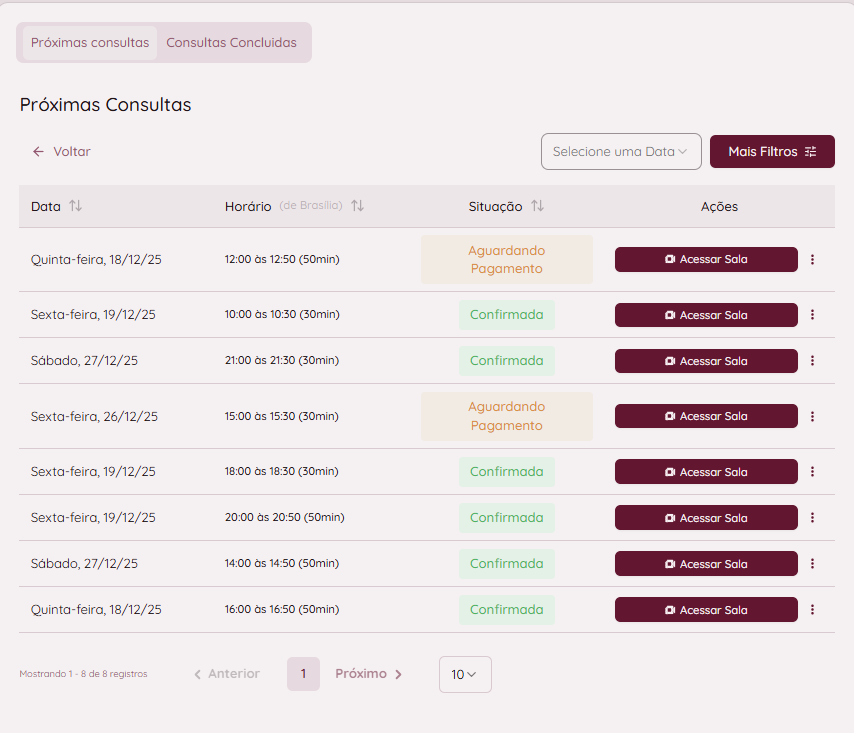
Task: Click Acessar Sala for 10:00 Sexta-feira appointment
Action: (x=706, y=315)
